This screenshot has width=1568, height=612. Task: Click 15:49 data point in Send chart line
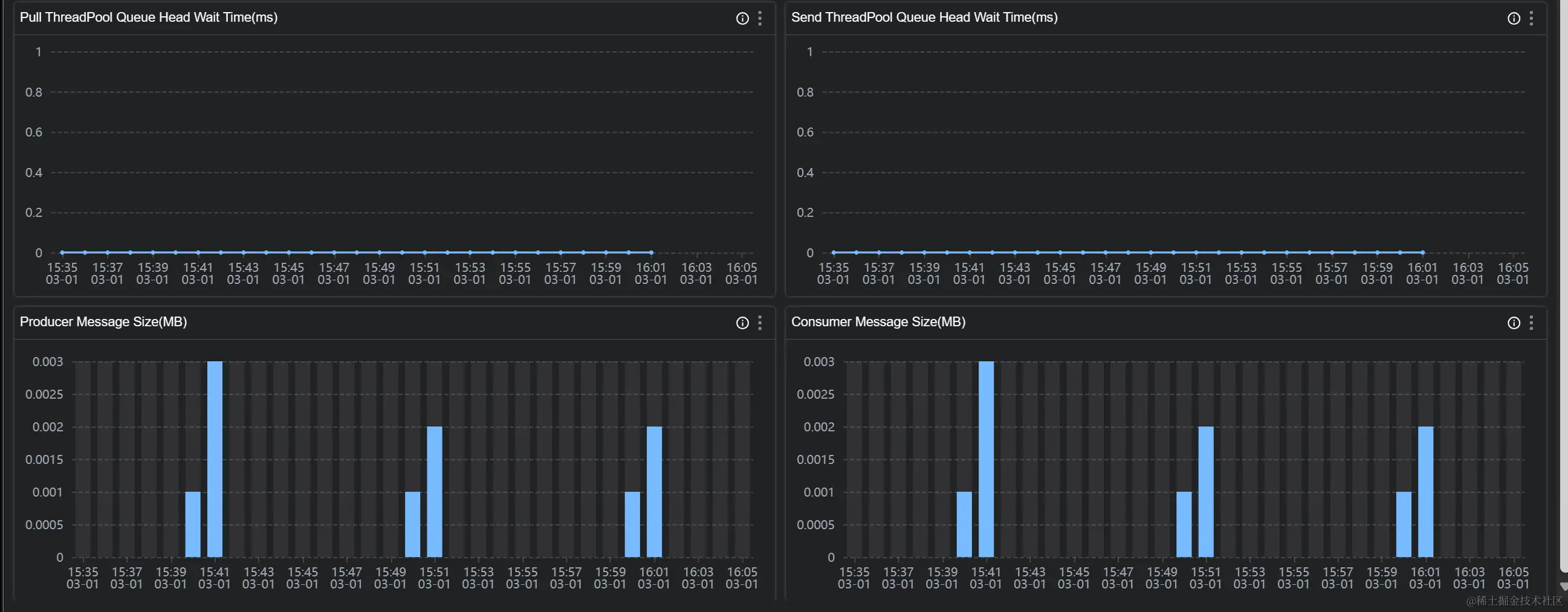click(1150, 253)
